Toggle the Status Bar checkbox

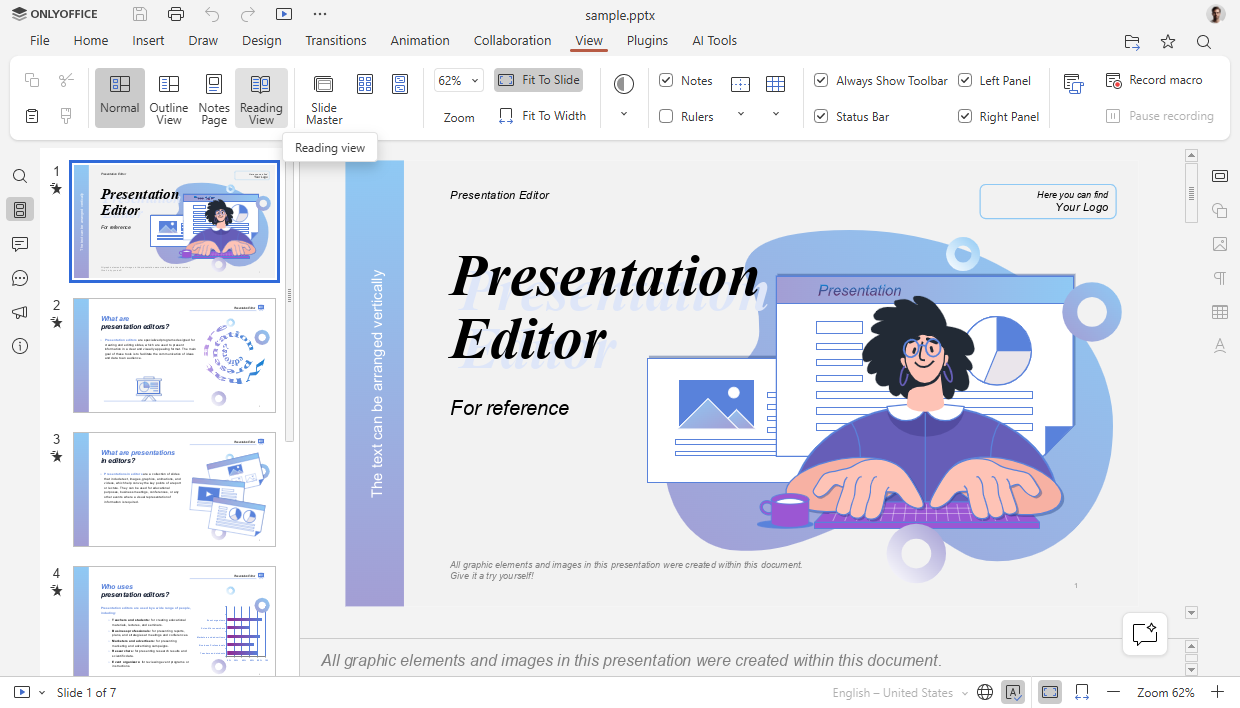click(x=821, y=116)
